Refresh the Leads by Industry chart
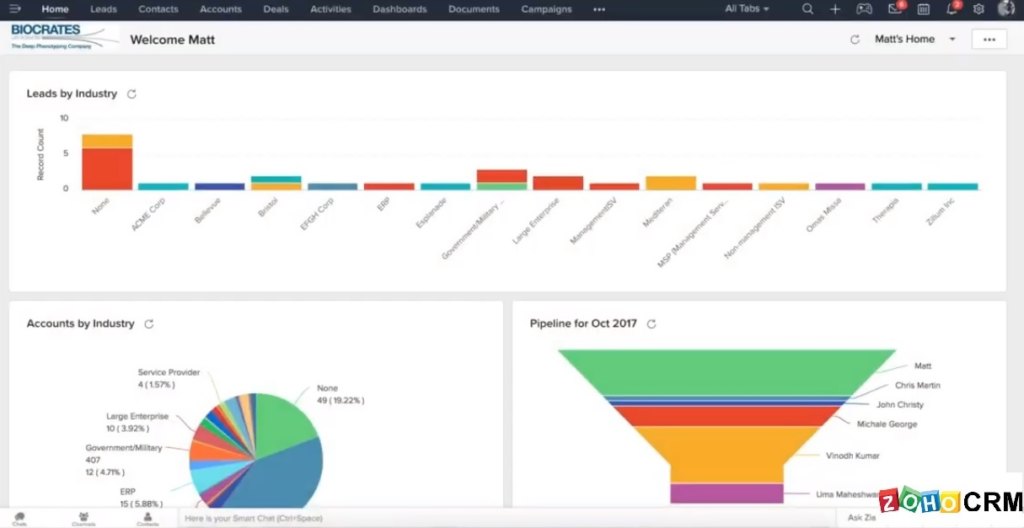Screen dimensions: 1024x528 [131, 94]
